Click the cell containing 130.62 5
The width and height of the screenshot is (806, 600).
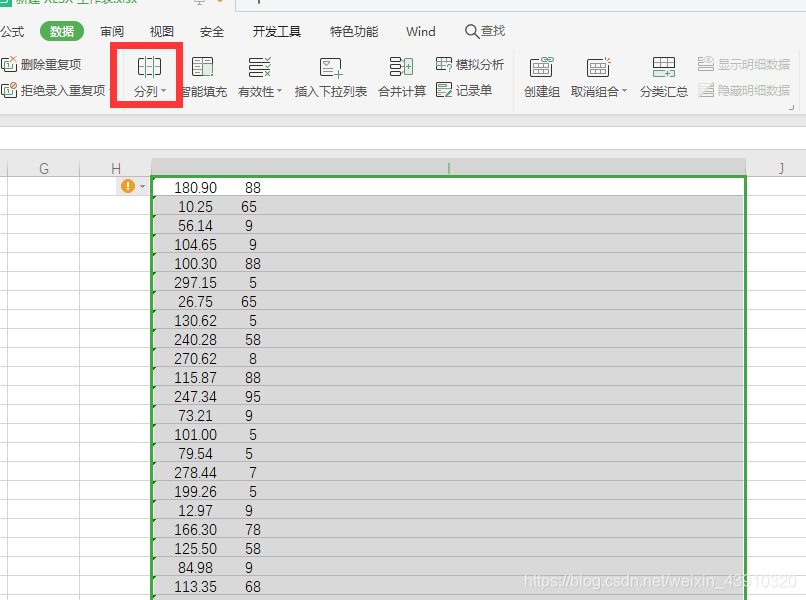pos(449,320)
